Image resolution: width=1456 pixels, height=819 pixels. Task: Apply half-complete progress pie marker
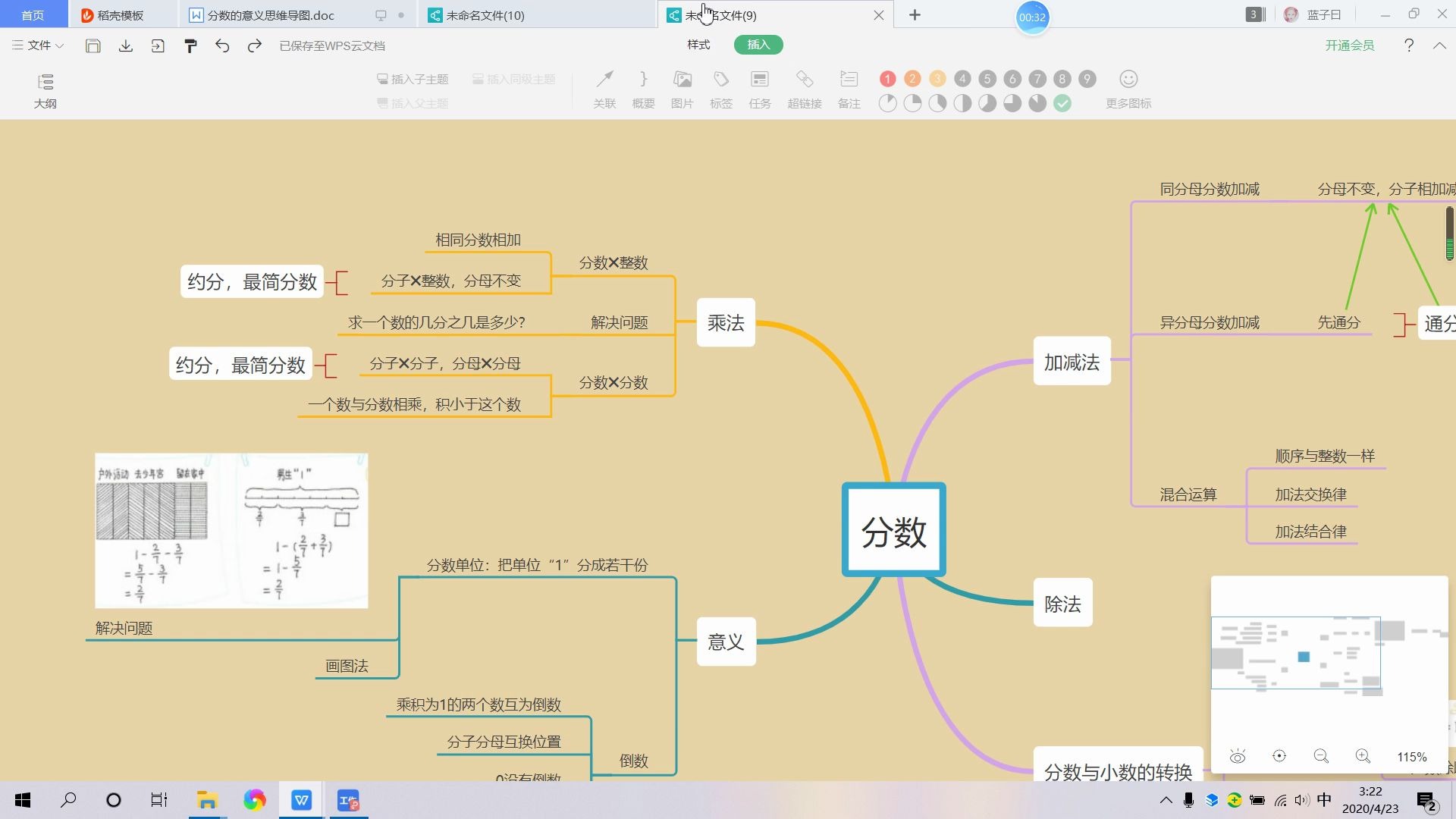pos(962,104)
